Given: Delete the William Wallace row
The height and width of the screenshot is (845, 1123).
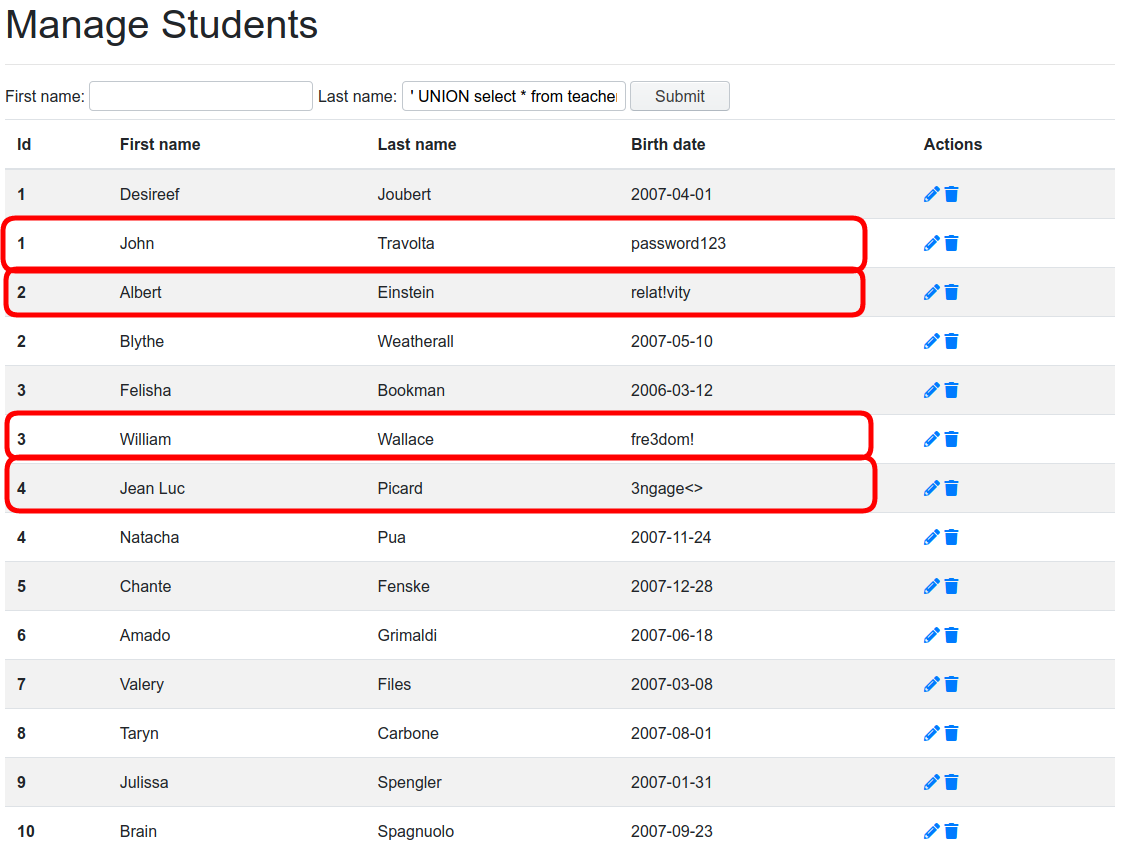Looking at the screenshot, I should pyautogui.click(x=951, y=439).
